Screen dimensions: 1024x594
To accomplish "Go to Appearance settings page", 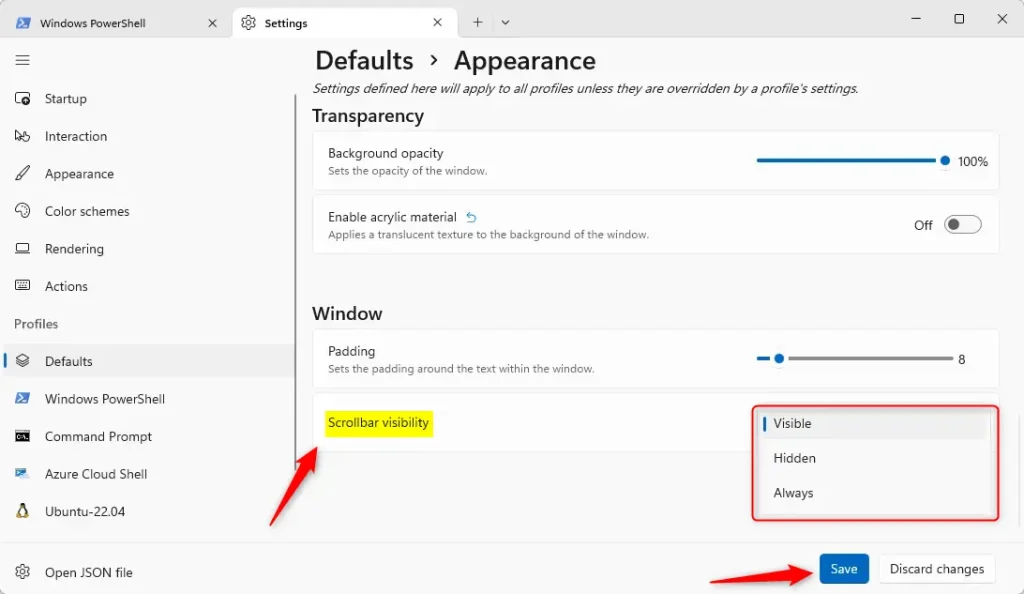I will tap(149, 174).
